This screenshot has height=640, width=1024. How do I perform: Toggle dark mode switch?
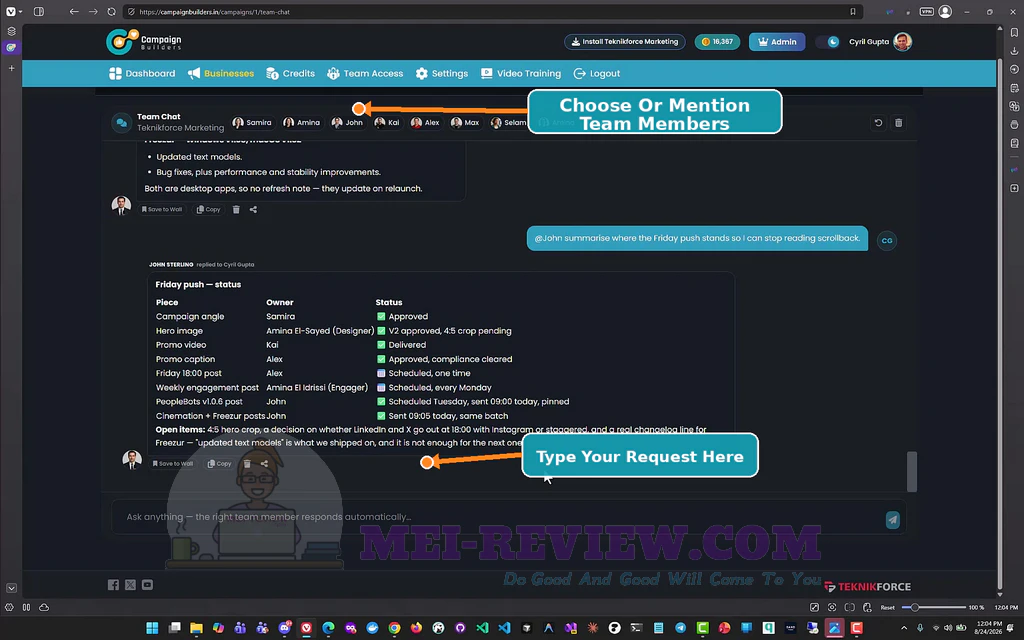(x=828, y=42)
